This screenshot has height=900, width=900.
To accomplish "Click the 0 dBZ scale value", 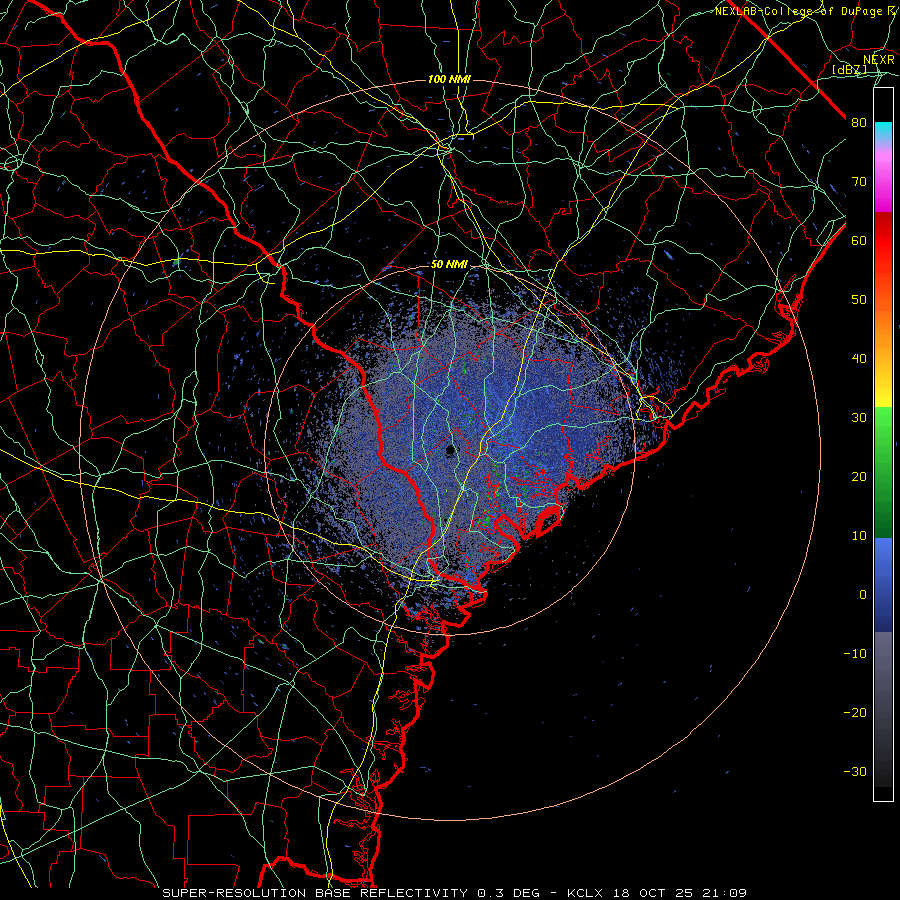I will (863, 595).
